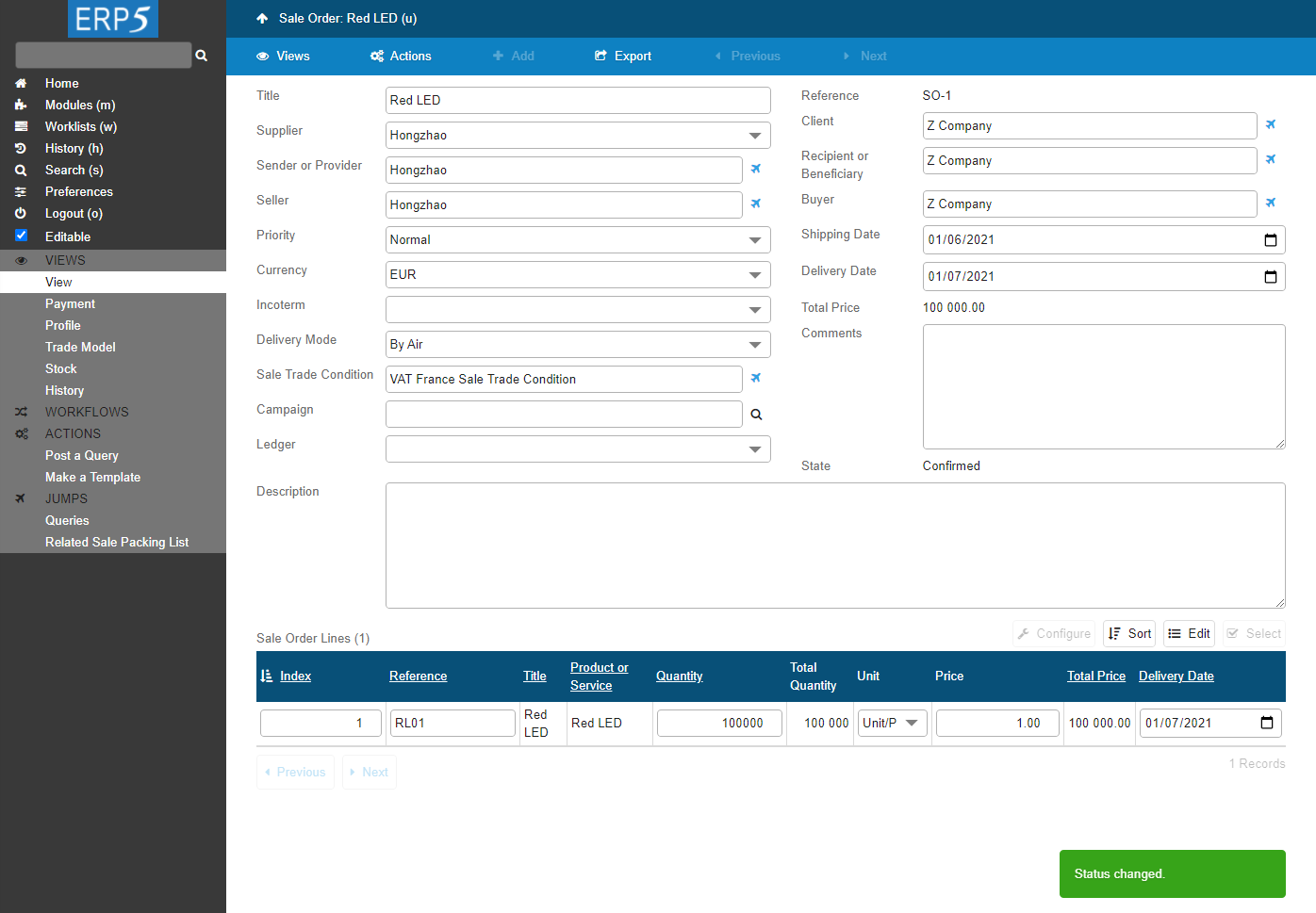Open the Delivery Mode dropdown
Image resolution: width=1316 pixels, height=913 pixels.
578,344
